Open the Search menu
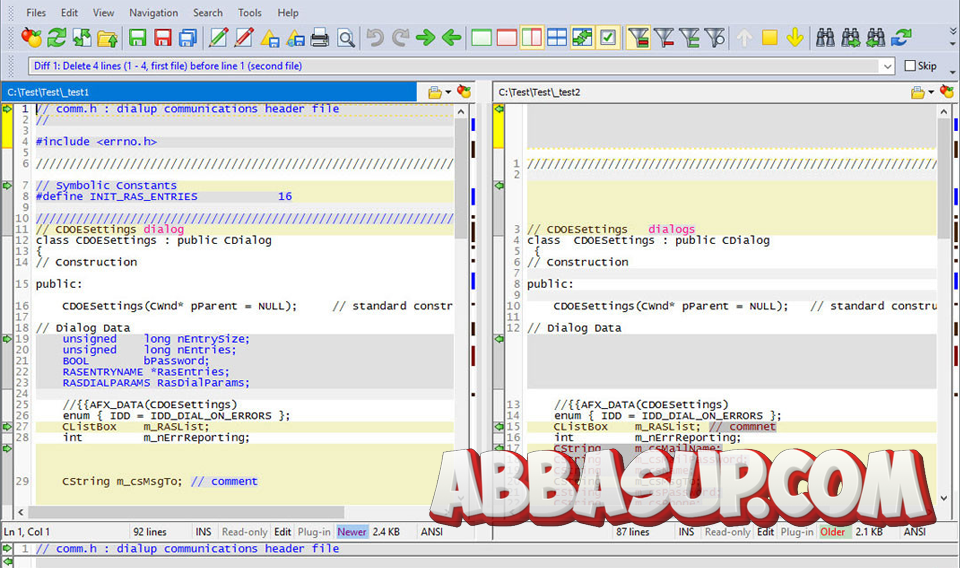This screenshot has width=960, height=568. tap(208, 12)
